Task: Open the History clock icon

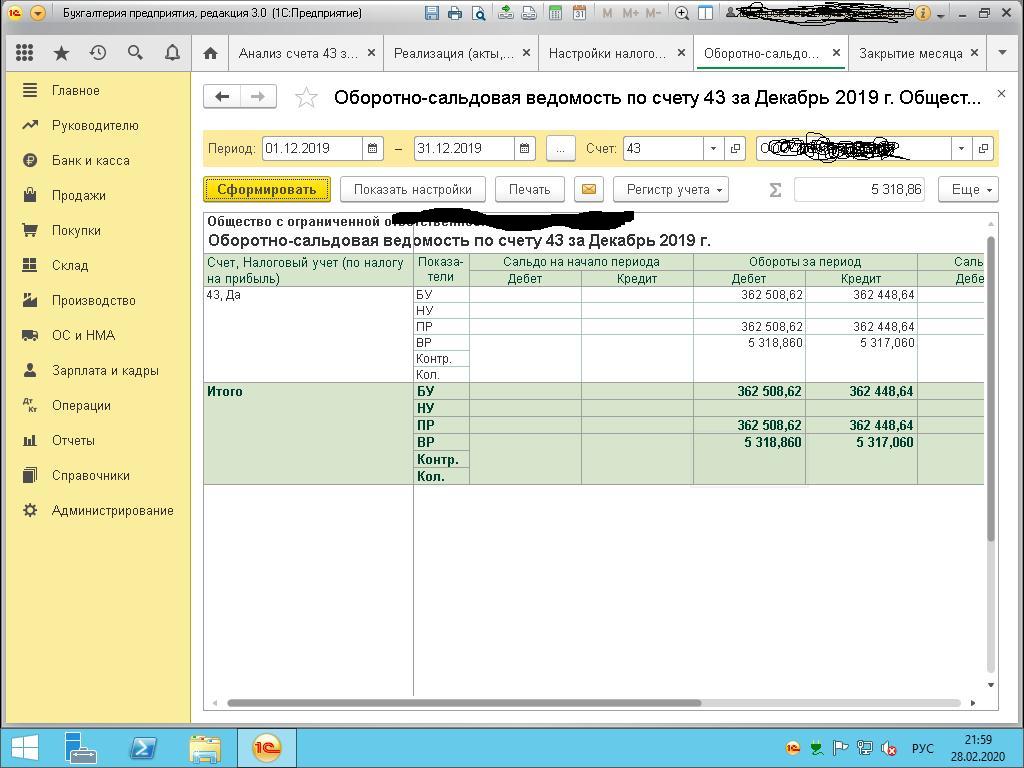Action: click(98, 53)
